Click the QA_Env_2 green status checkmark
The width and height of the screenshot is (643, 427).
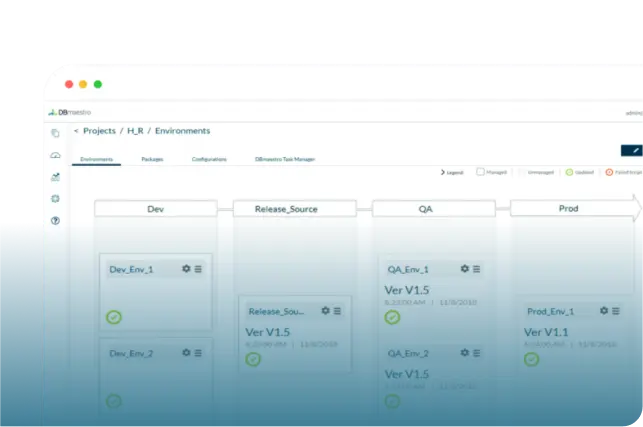[392, 401]
